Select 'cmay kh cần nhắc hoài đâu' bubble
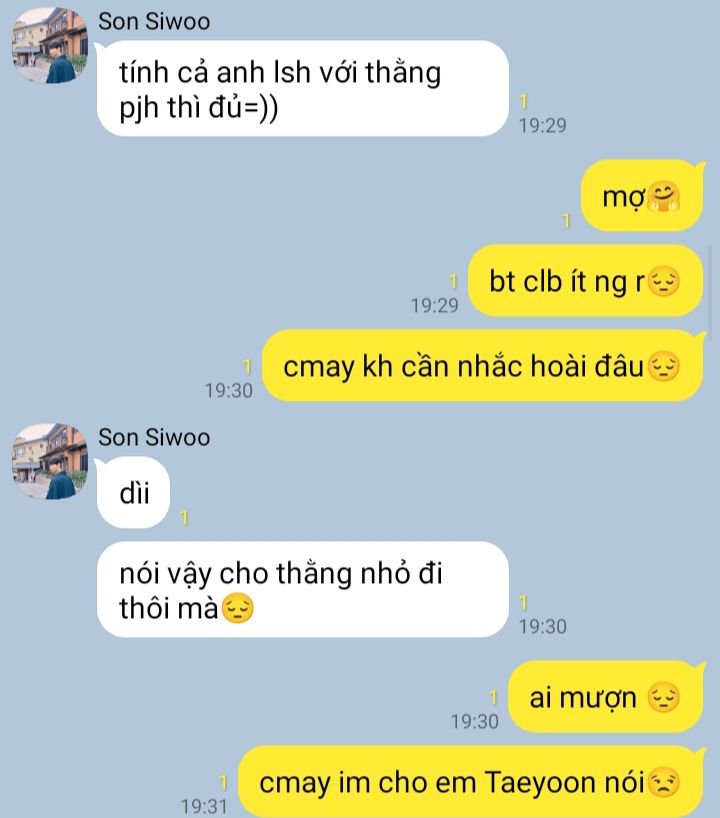 click(x=483, y=366)
